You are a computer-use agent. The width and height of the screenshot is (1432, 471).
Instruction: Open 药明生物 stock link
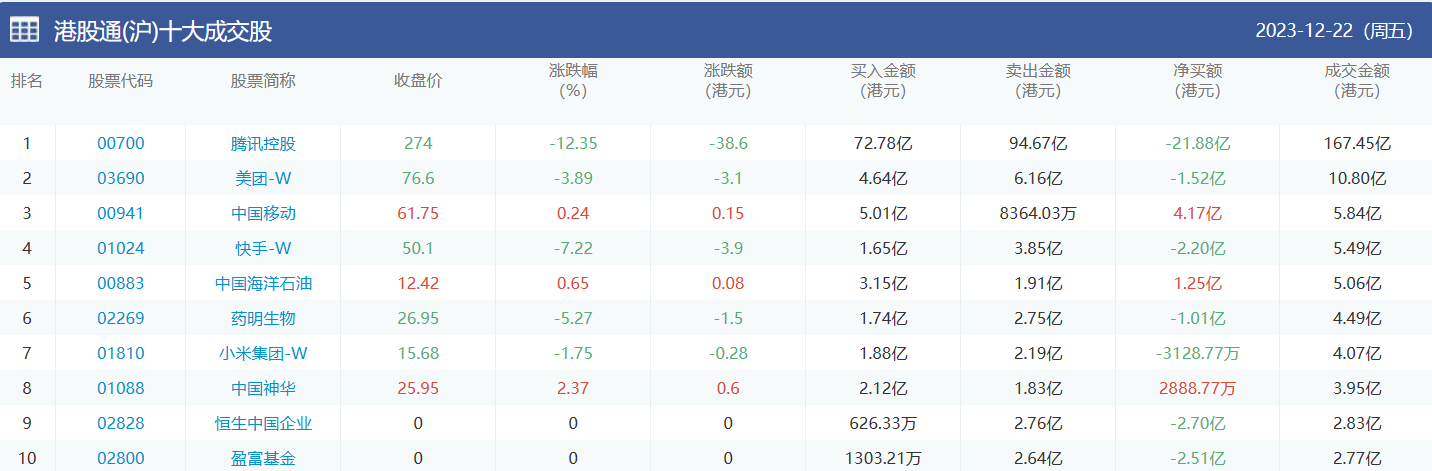point(263,318)
